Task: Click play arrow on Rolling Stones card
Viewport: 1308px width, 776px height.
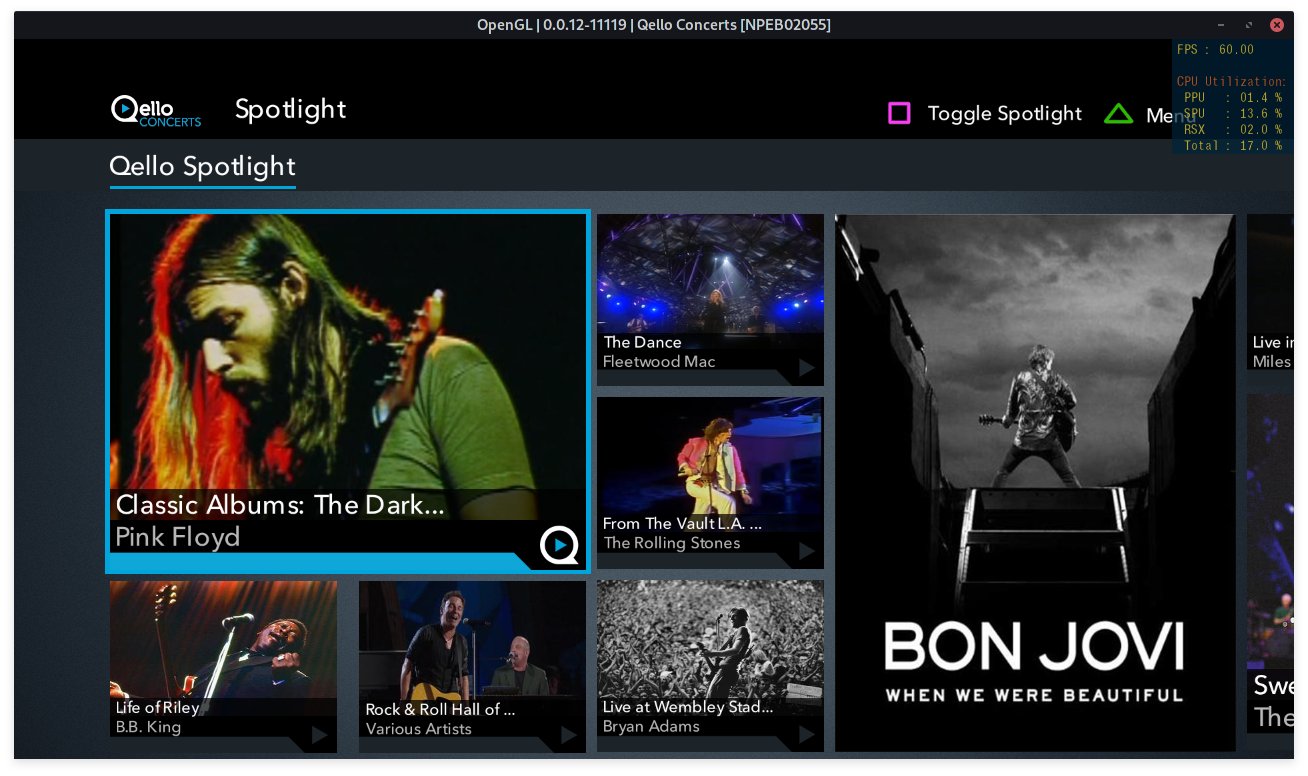Action: pyautogui.click(x=806, y=551)
